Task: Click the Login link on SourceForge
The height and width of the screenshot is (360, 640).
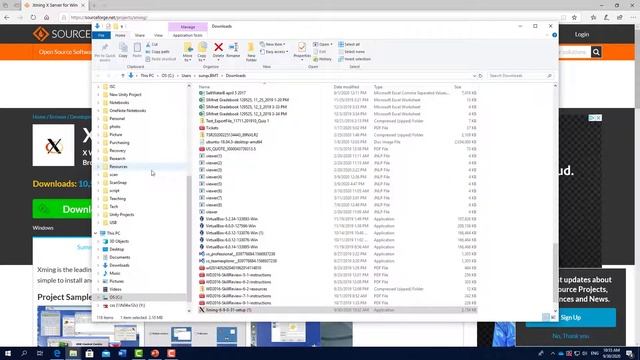Action: coord(582,35)
